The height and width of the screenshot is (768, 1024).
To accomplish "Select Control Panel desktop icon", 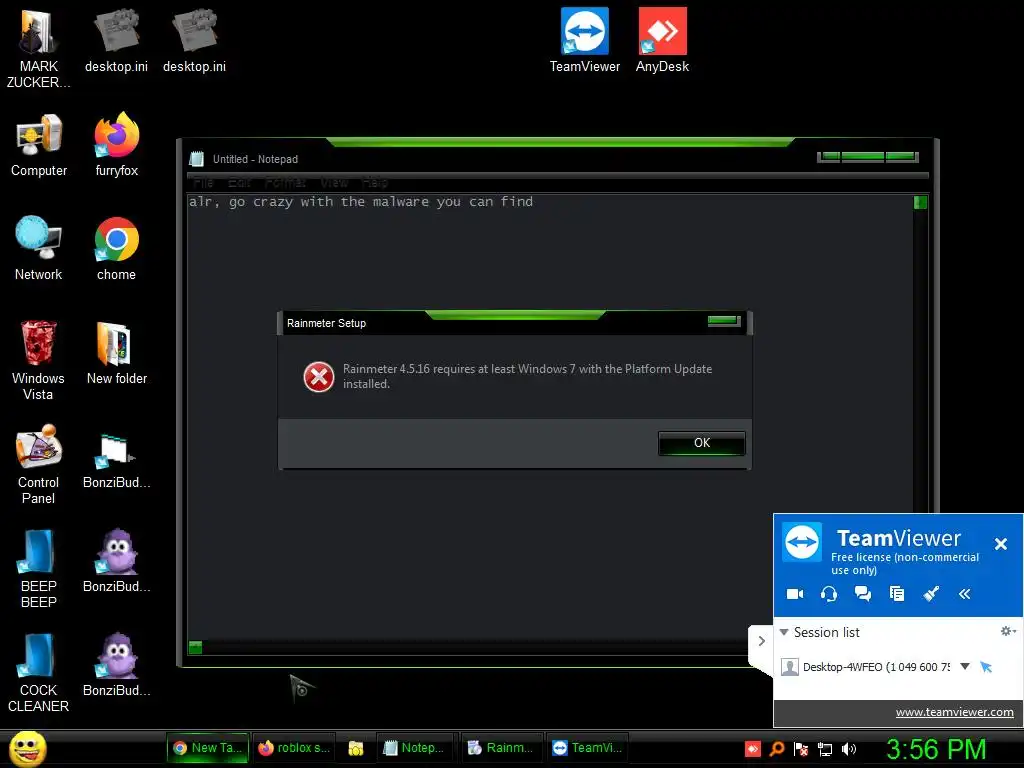I will coord(38,464).
